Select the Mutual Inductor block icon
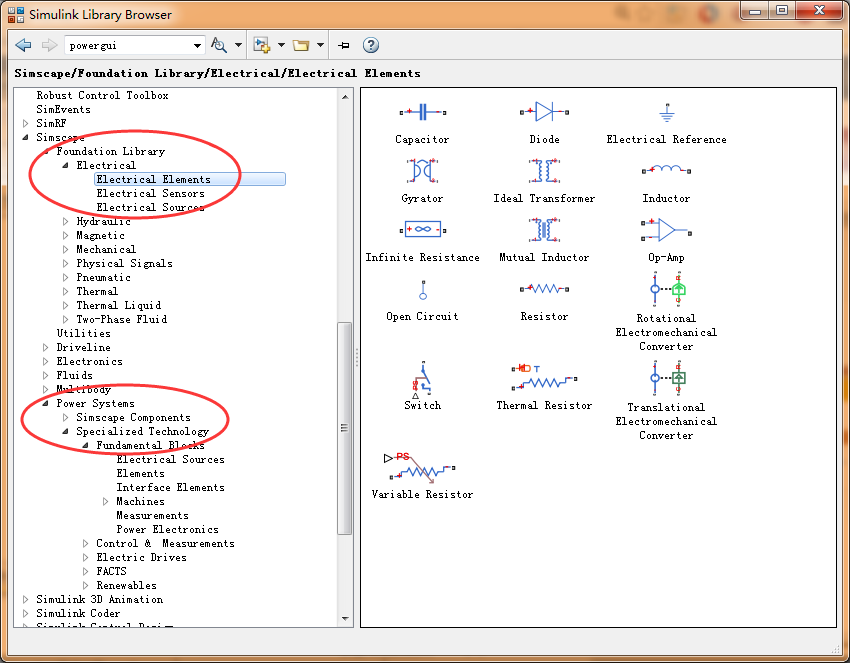The image size is (850, 663). pyautogui.click(x=544, y=229)
